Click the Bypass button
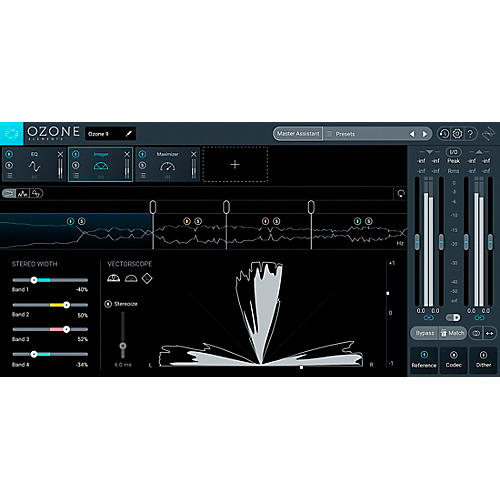 coord(424,333)
